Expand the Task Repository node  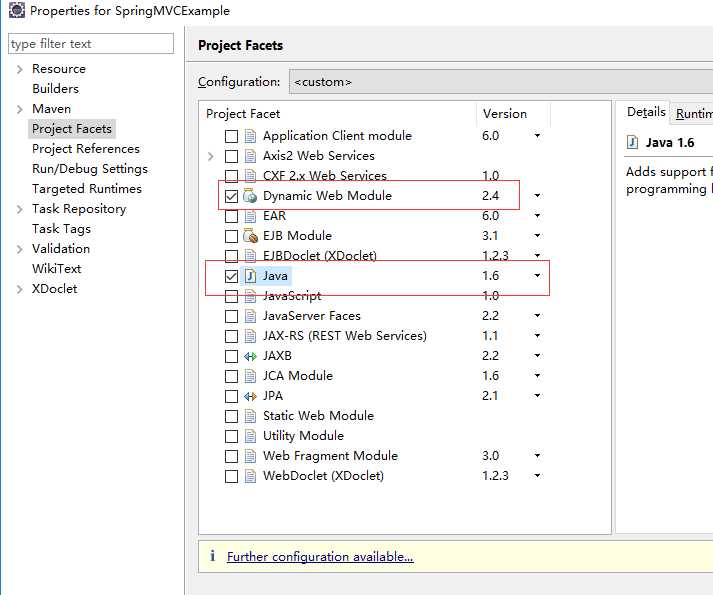20,209
